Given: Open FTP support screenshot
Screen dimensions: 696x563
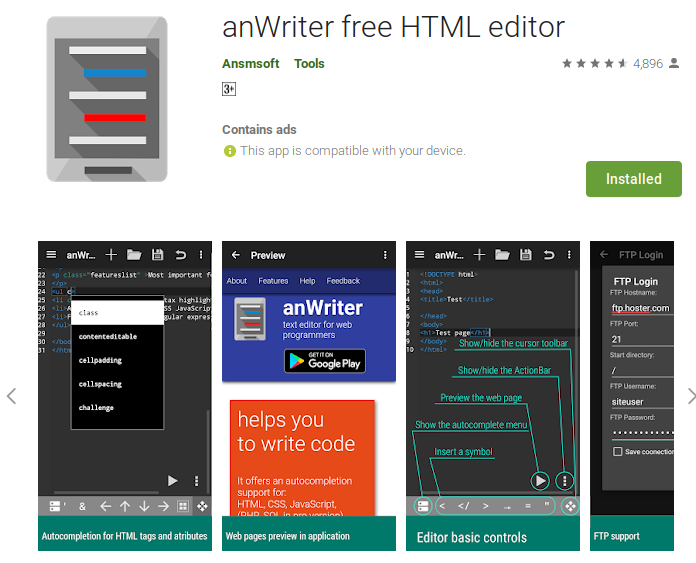Looking at the screenshot, I should (632, 396).
